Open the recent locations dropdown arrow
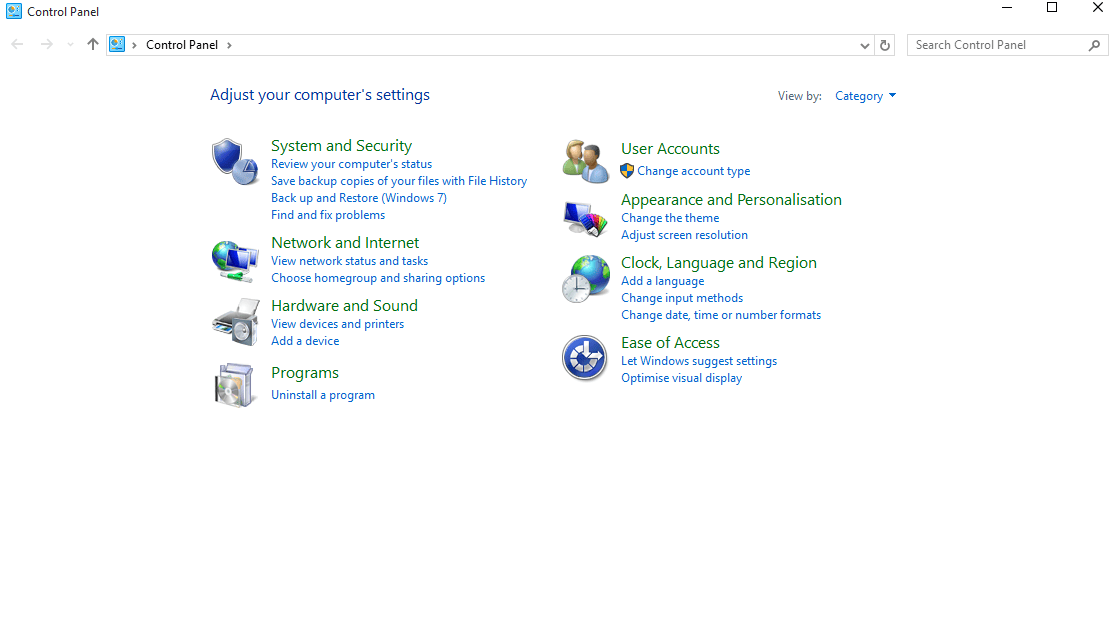 click(70, 44)
